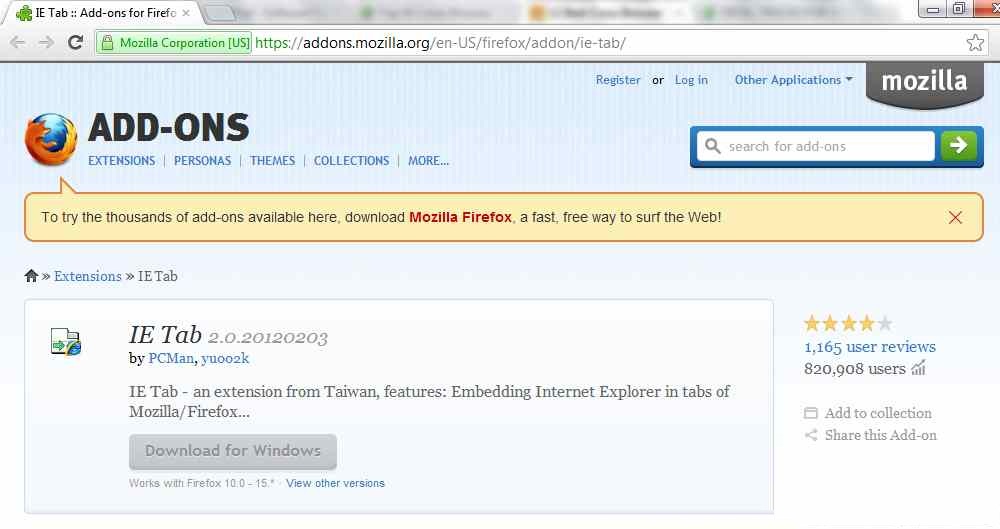Open author PCMan's profile
Image resolution: width=1000 pixels, height=529 pixels.
[171, 358]
